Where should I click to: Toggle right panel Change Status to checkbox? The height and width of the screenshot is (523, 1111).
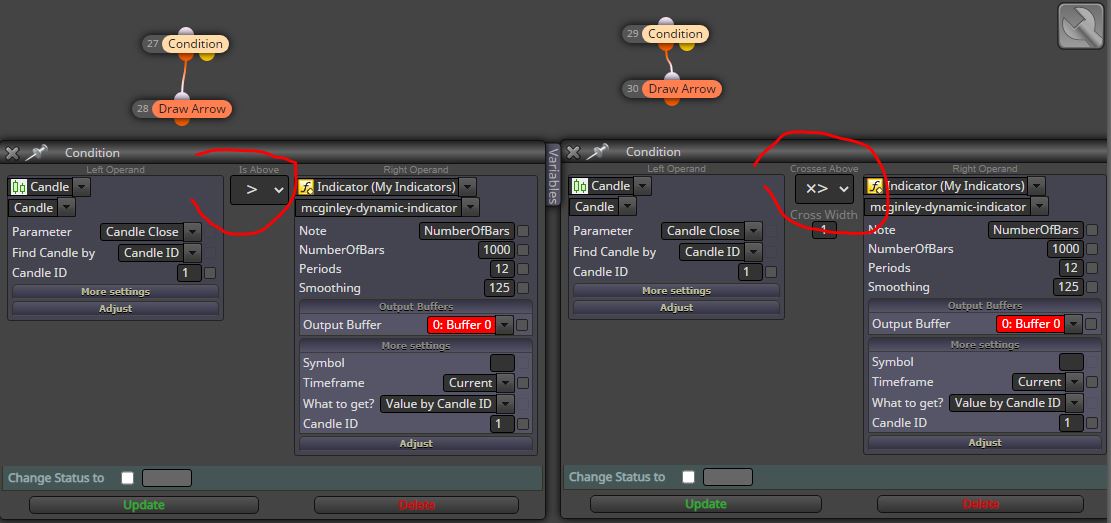pyautogui.click(x=688, y=477)
